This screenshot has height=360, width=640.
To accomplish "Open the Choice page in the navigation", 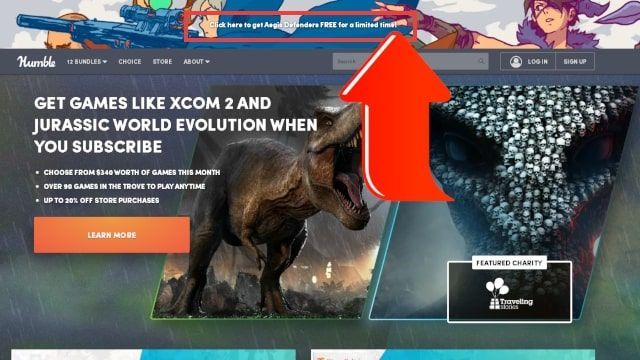I will 130,62.
